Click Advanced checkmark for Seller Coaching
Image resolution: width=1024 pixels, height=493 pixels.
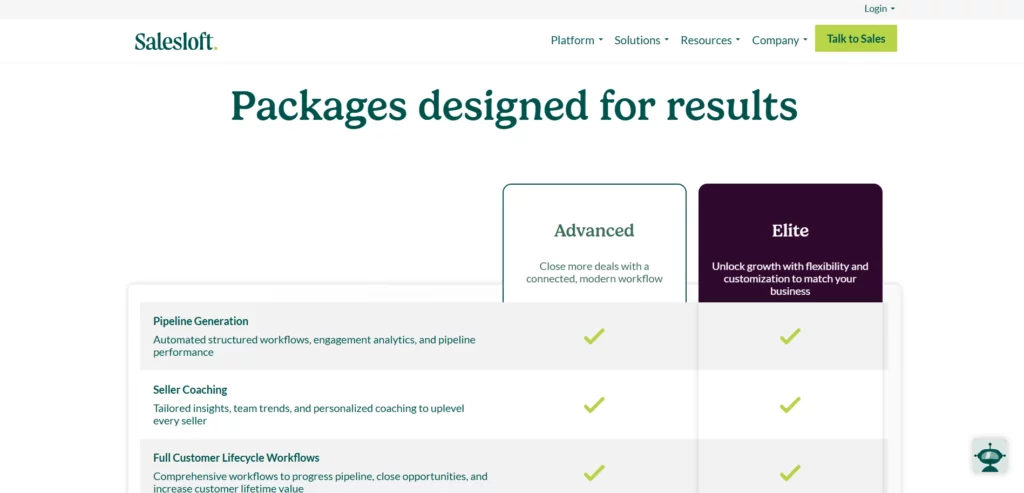click(x=594, y=405)
